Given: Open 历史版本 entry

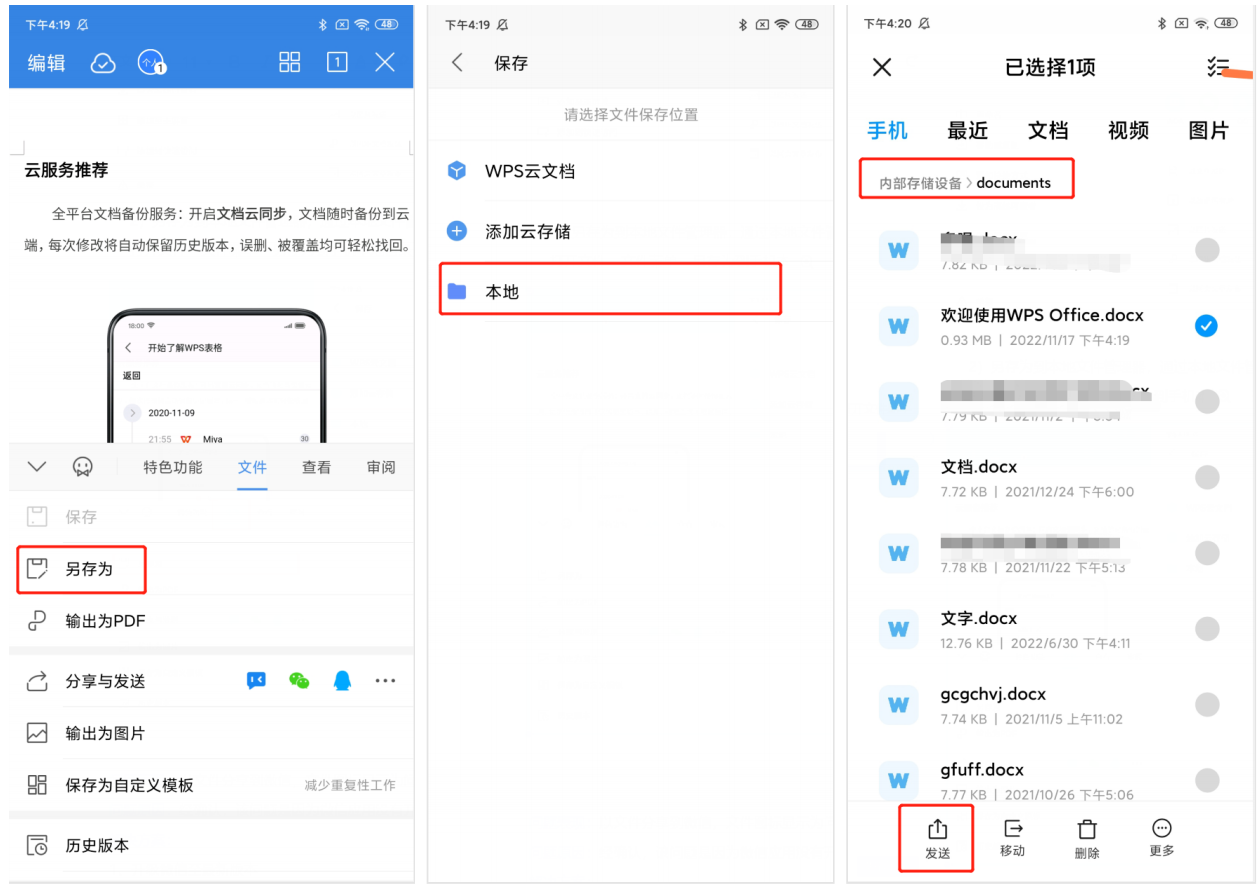Looking at the screenshot, I should [211, 845].
